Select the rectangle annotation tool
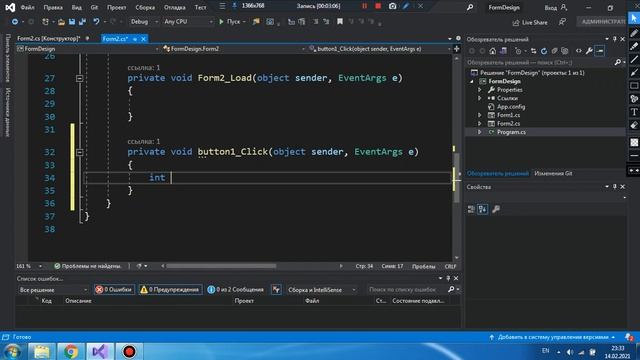 click(634, 86)
